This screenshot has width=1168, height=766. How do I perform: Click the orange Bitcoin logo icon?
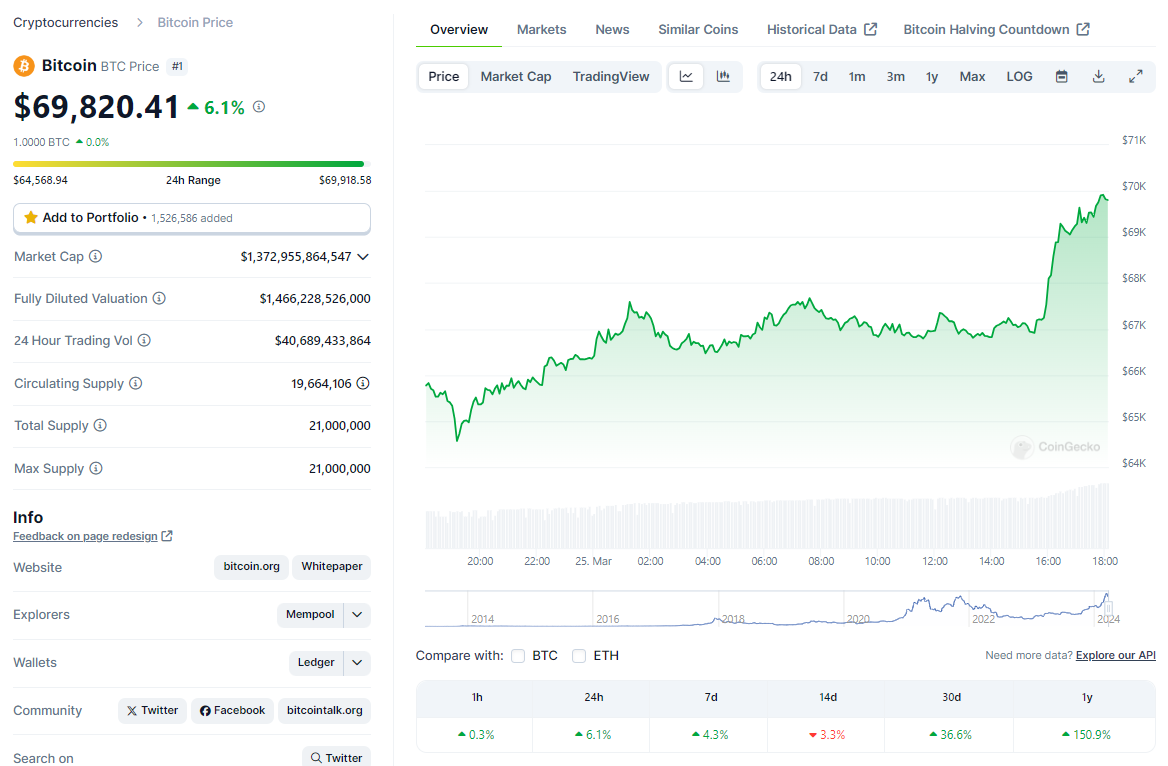click(x=24, y=66)
